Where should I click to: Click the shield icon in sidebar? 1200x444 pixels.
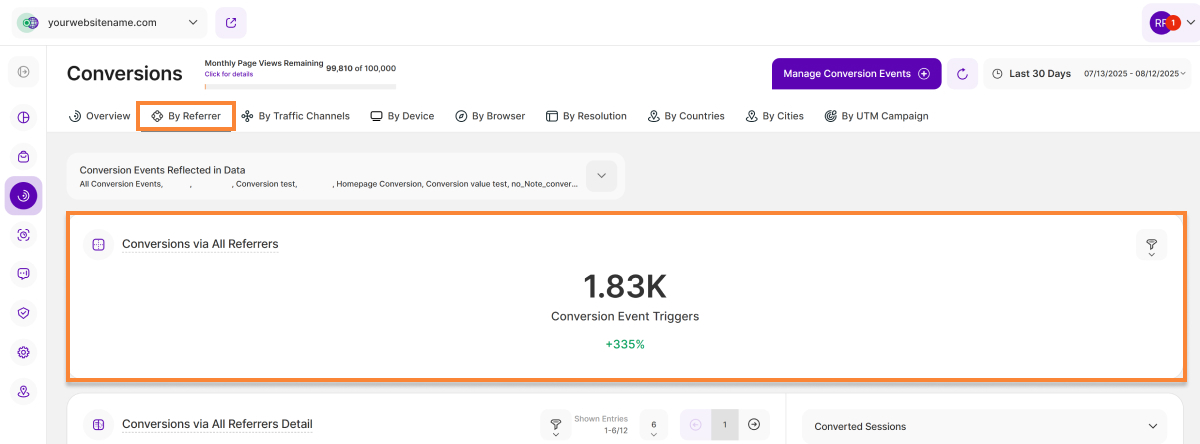[x=23, y=313]
